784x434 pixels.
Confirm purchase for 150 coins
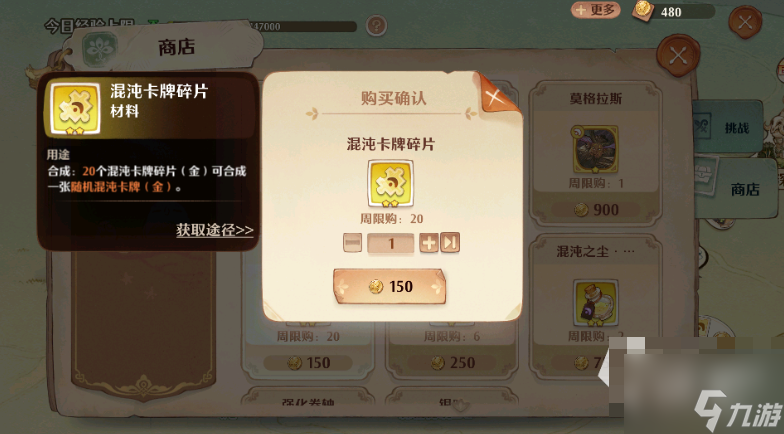[389, 286]
